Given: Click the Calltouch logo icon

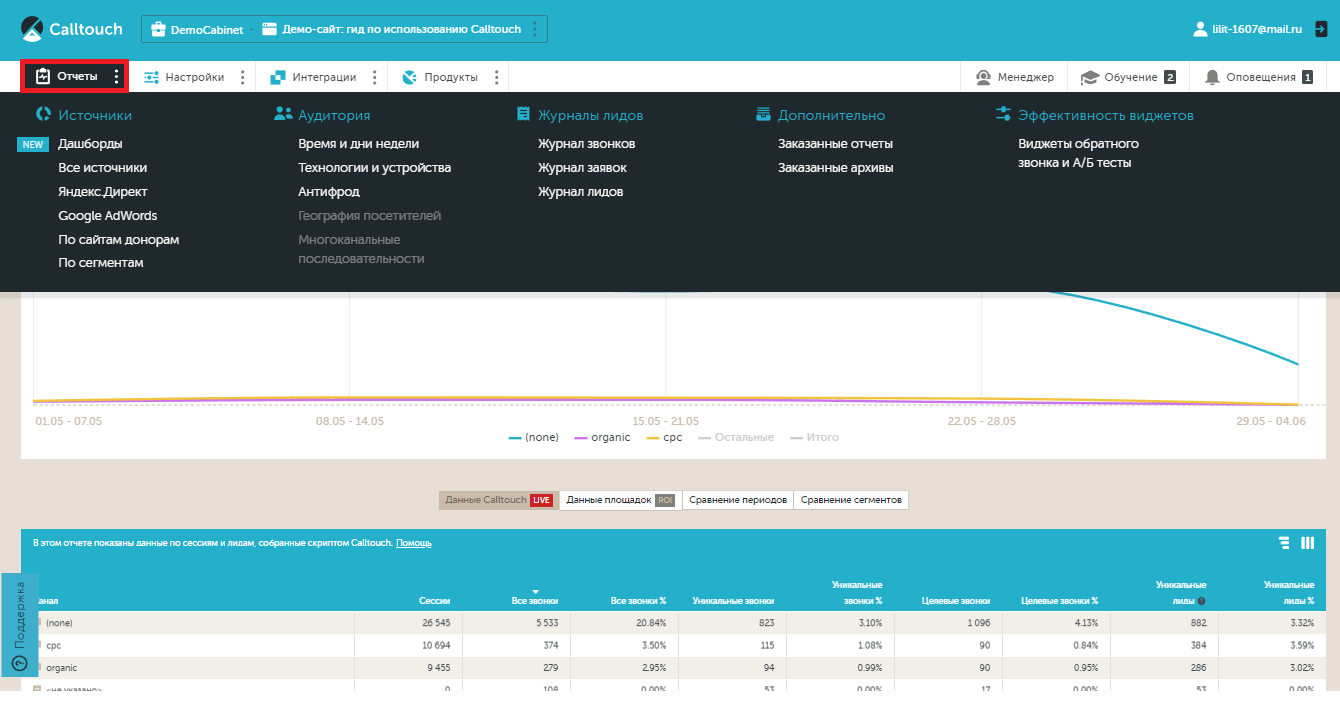Looking at the screenshot, I should (33, 29).
